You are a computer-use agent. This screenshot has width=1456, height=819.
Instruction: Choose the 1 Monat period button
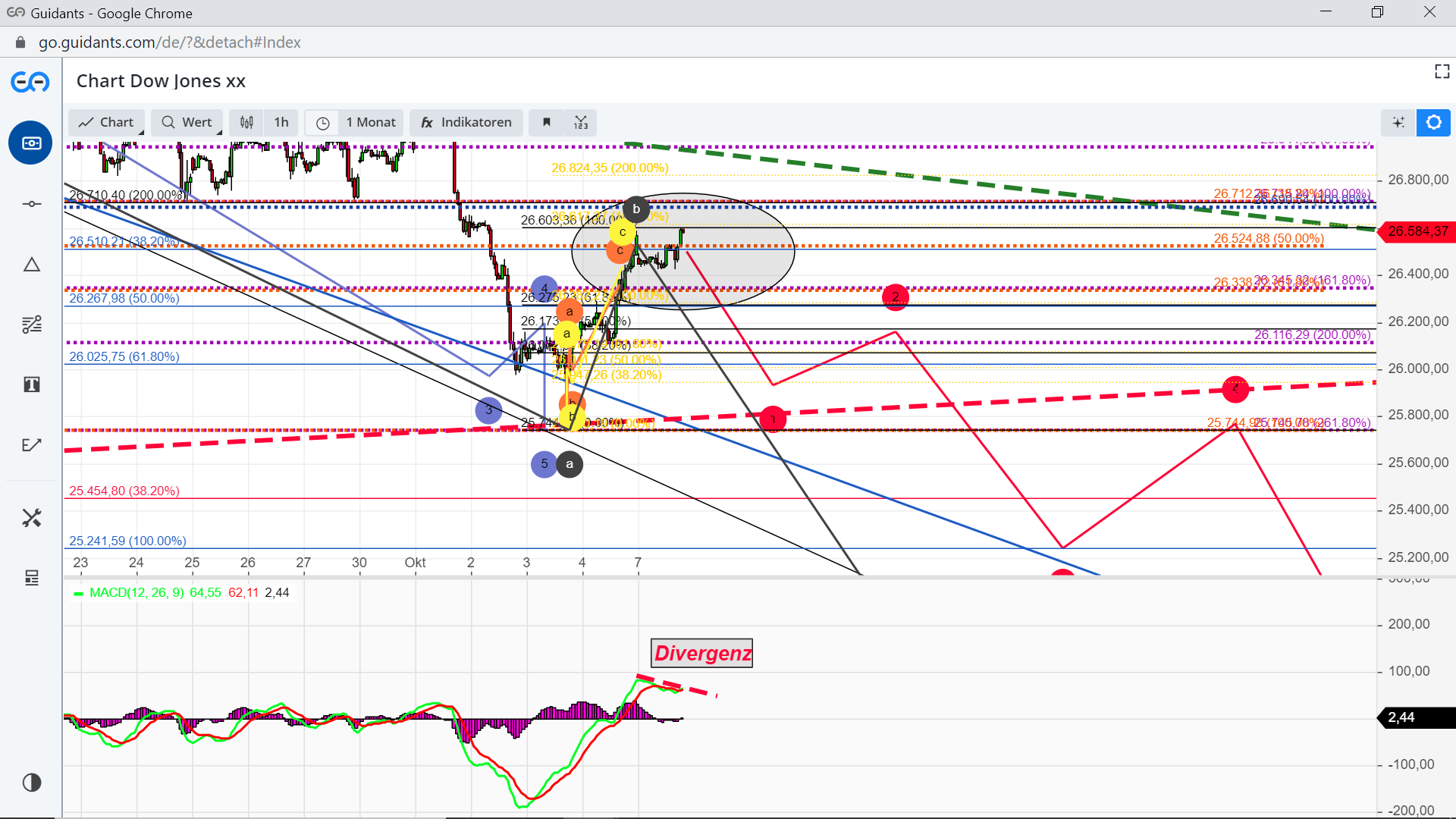(x=371, y=122)
